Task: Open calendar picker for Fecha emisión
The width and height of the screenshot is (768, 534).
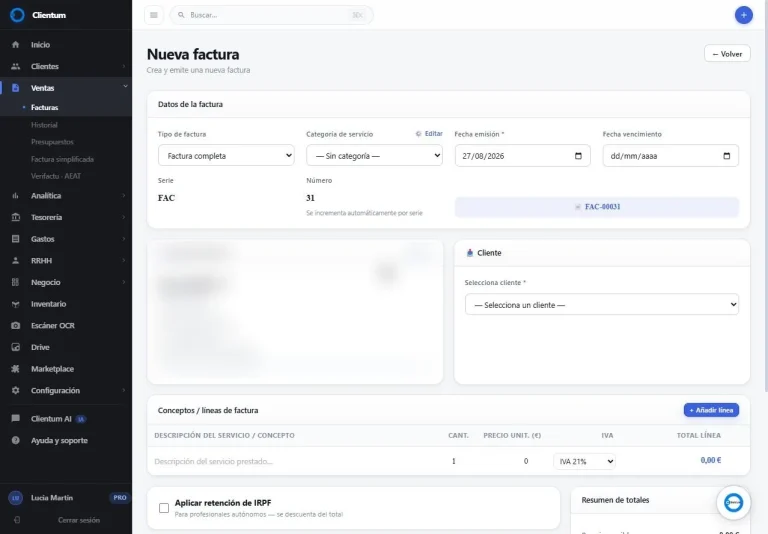Action: [578, 156]
